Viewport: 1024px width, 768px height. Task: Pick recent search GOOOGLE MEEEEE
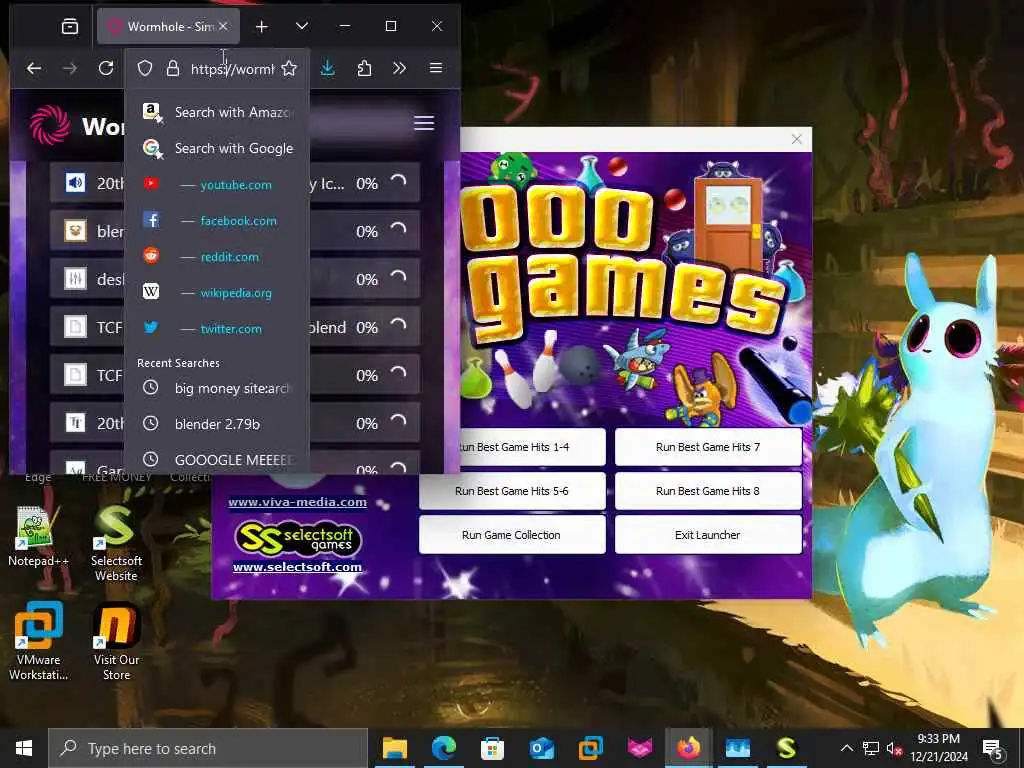click(x=217, y=460)
